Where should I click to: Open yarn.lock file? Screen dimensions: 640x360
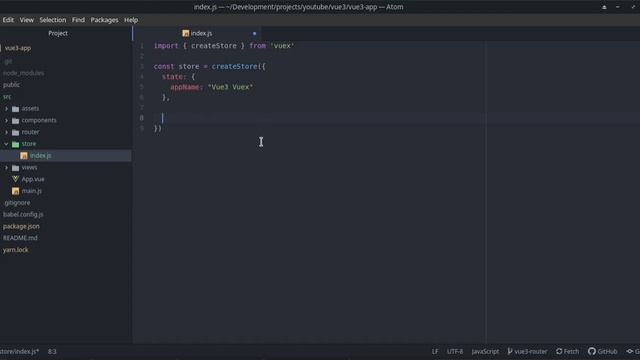coord(16,250)
